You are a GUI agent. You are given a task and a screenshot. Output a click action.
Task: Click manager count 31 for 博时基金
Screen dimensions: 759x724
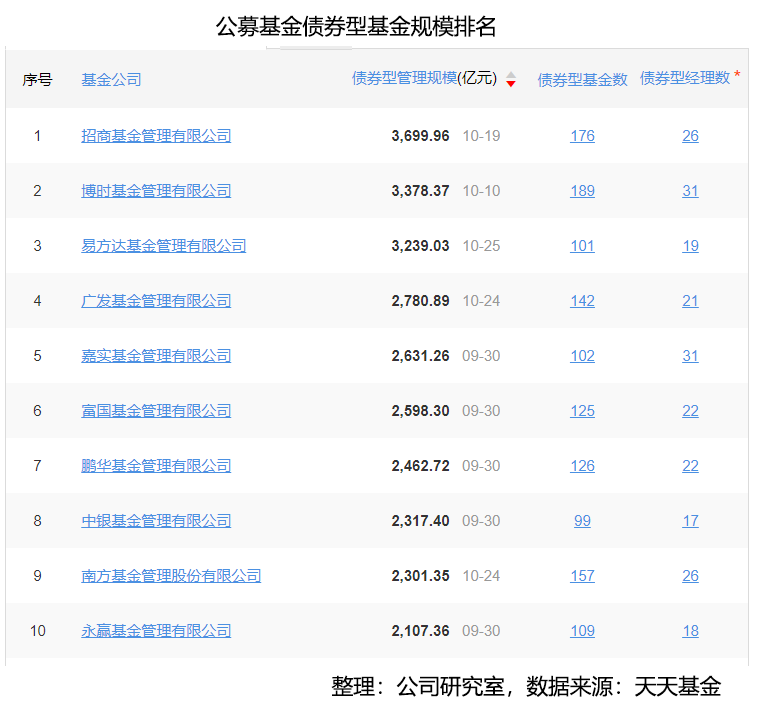point(690,191)
